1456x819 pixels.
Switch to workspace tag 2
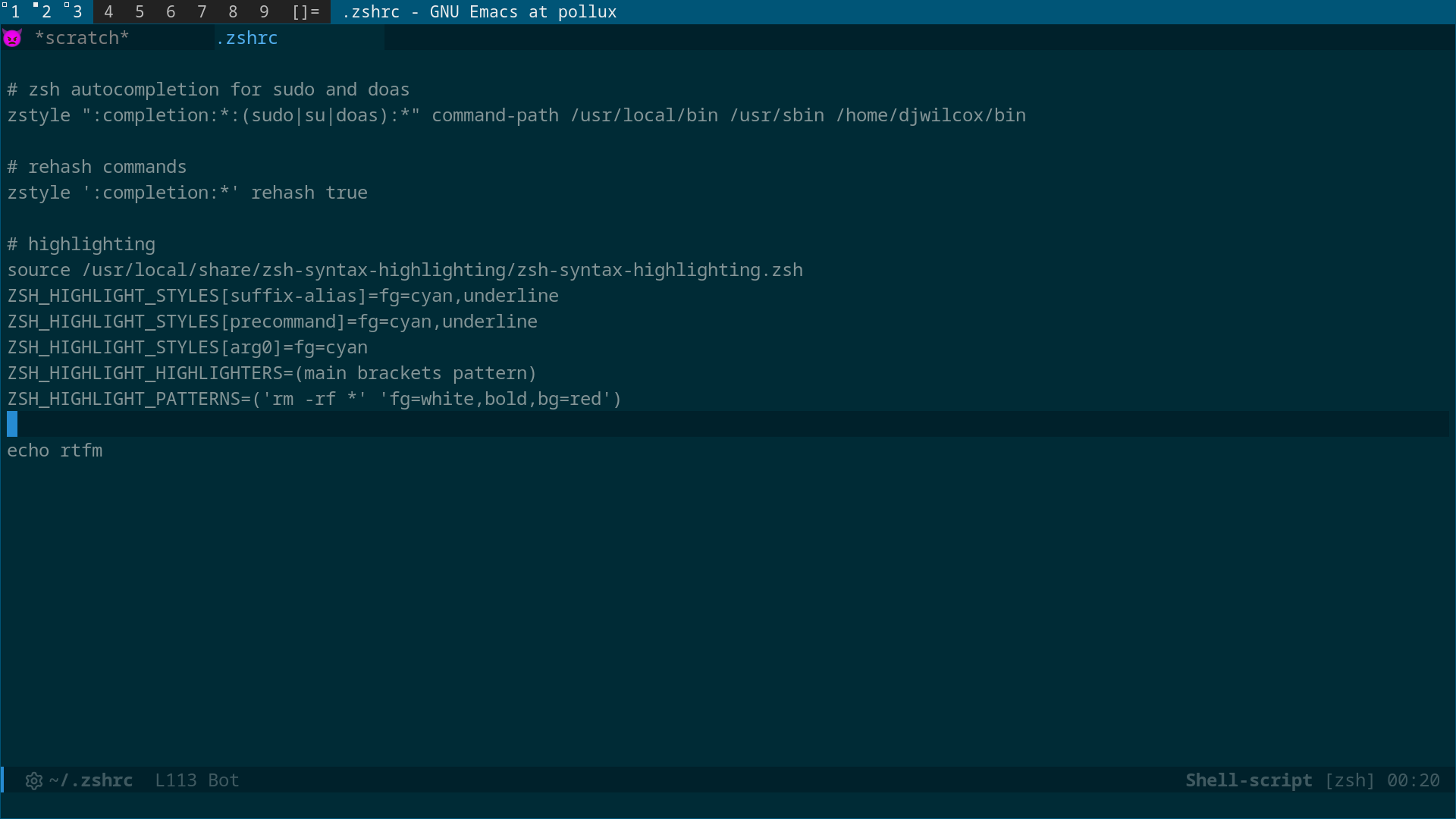click(x=46, y=12)
